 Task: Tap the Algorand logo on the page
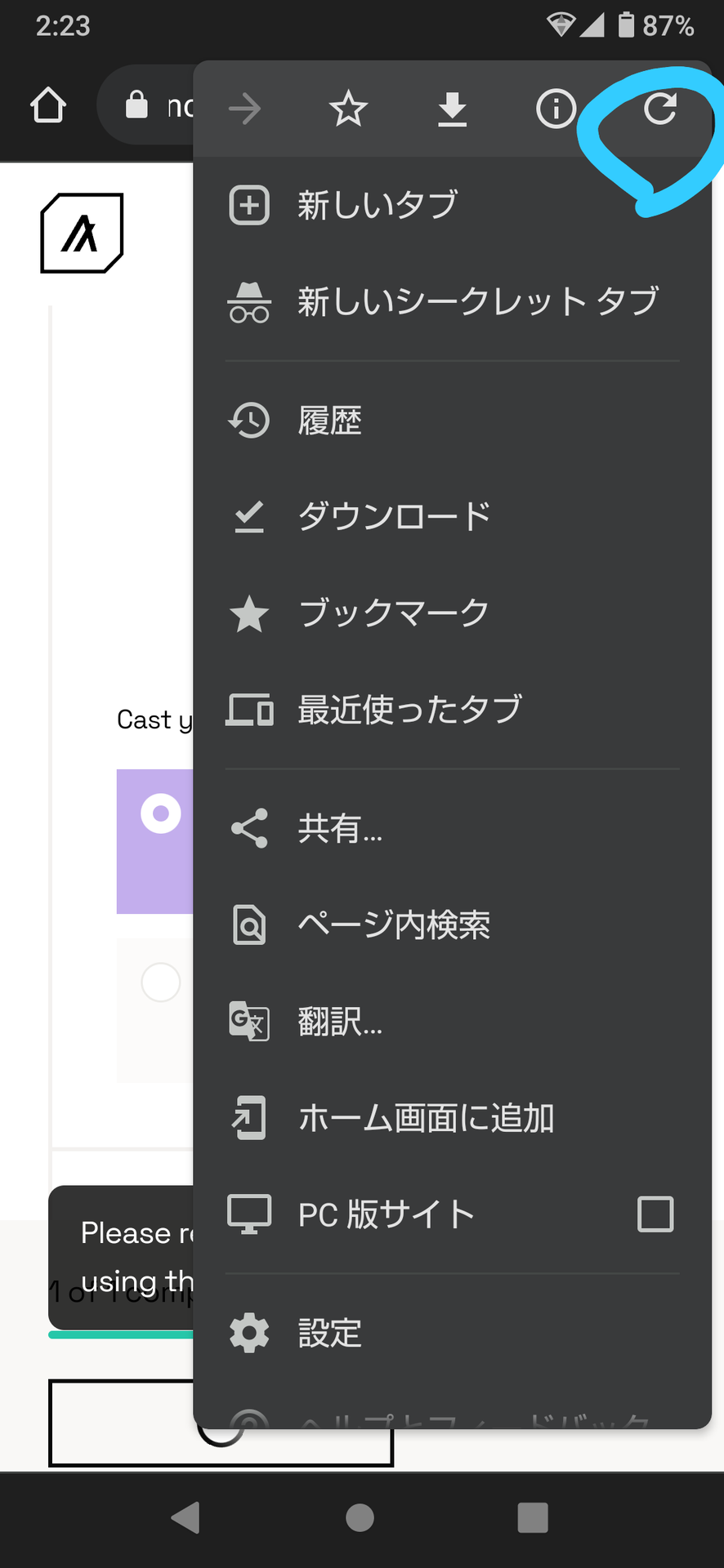coord(82,233)
